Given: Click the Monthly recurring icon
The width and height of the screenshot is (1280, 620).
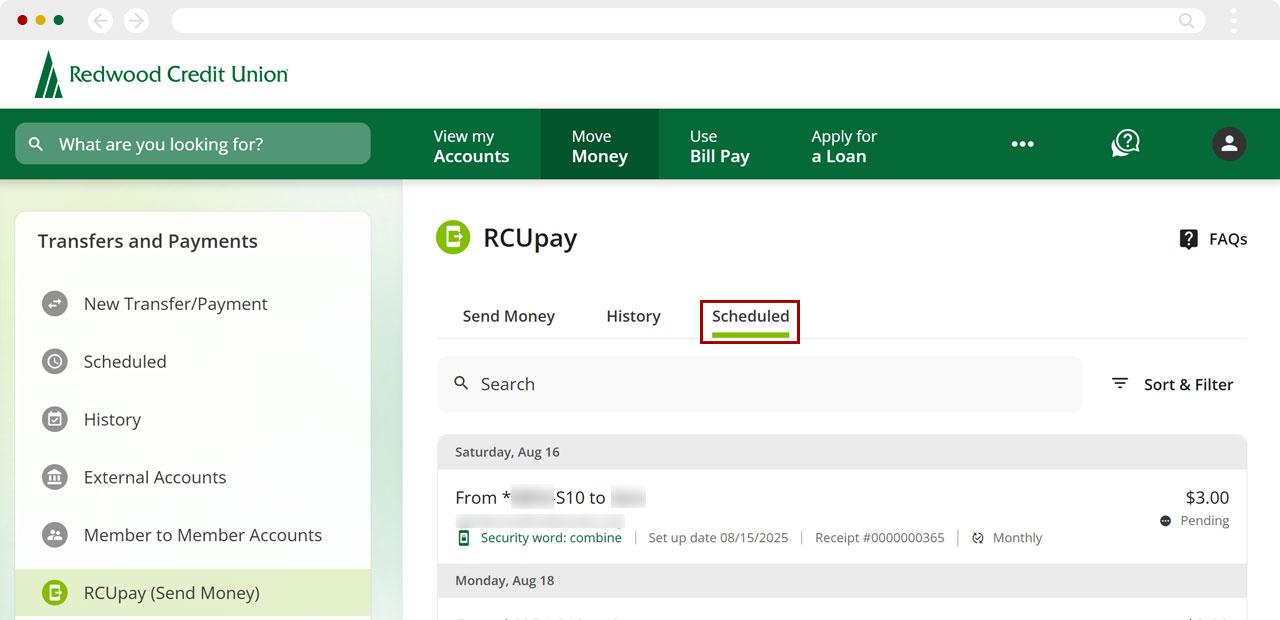Looking at the screenshot, I should tap(978, 538).
